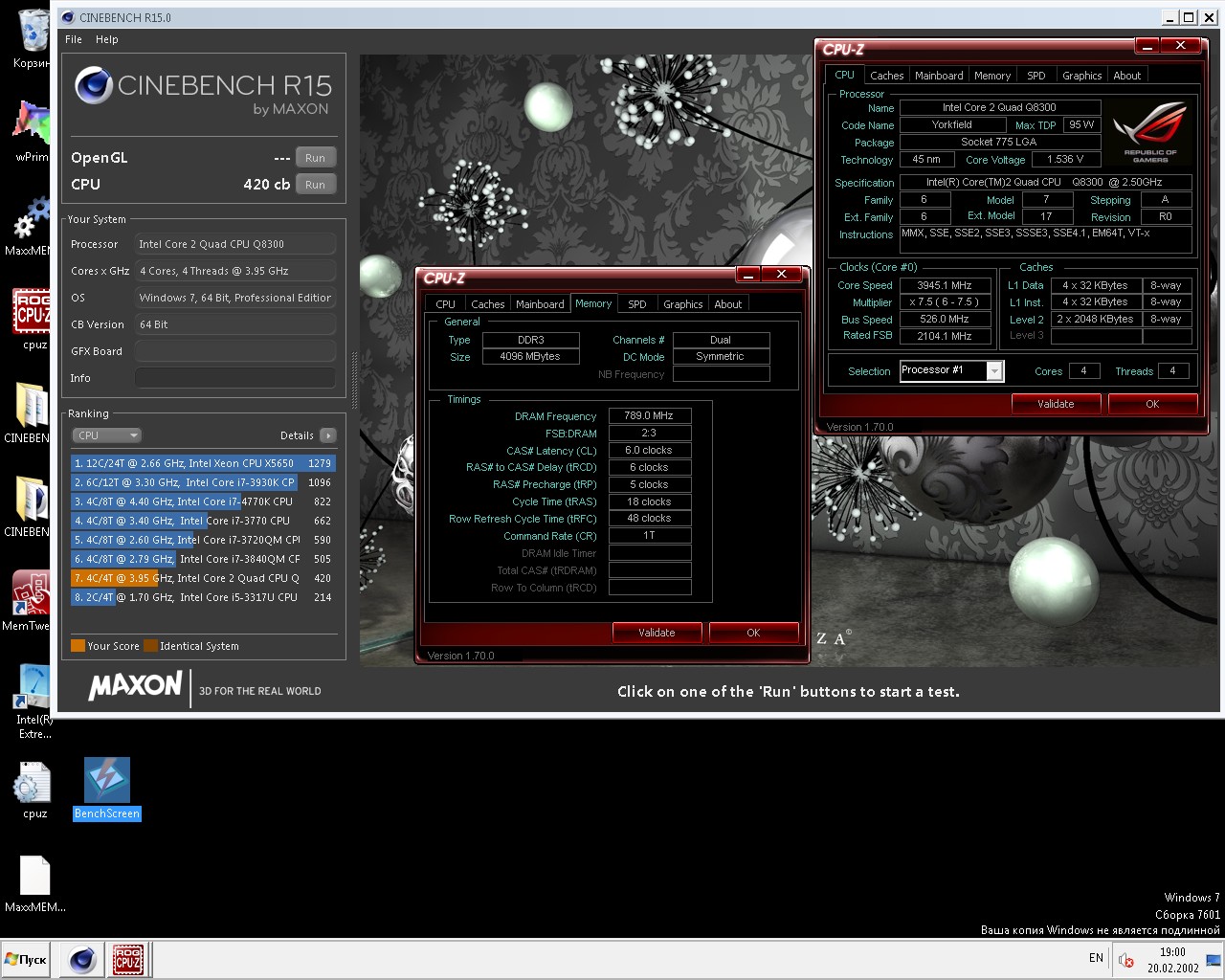Run the CPU benchmark
Viewport: 1225px width, 980px height.
pyautogui.click(x=315, y=185)
